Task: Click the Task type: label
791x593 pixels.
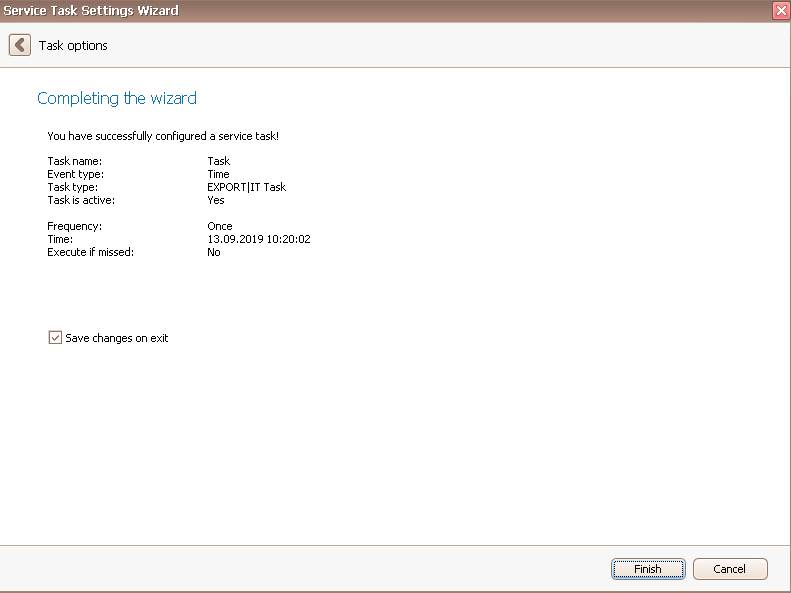Action: 73,188
